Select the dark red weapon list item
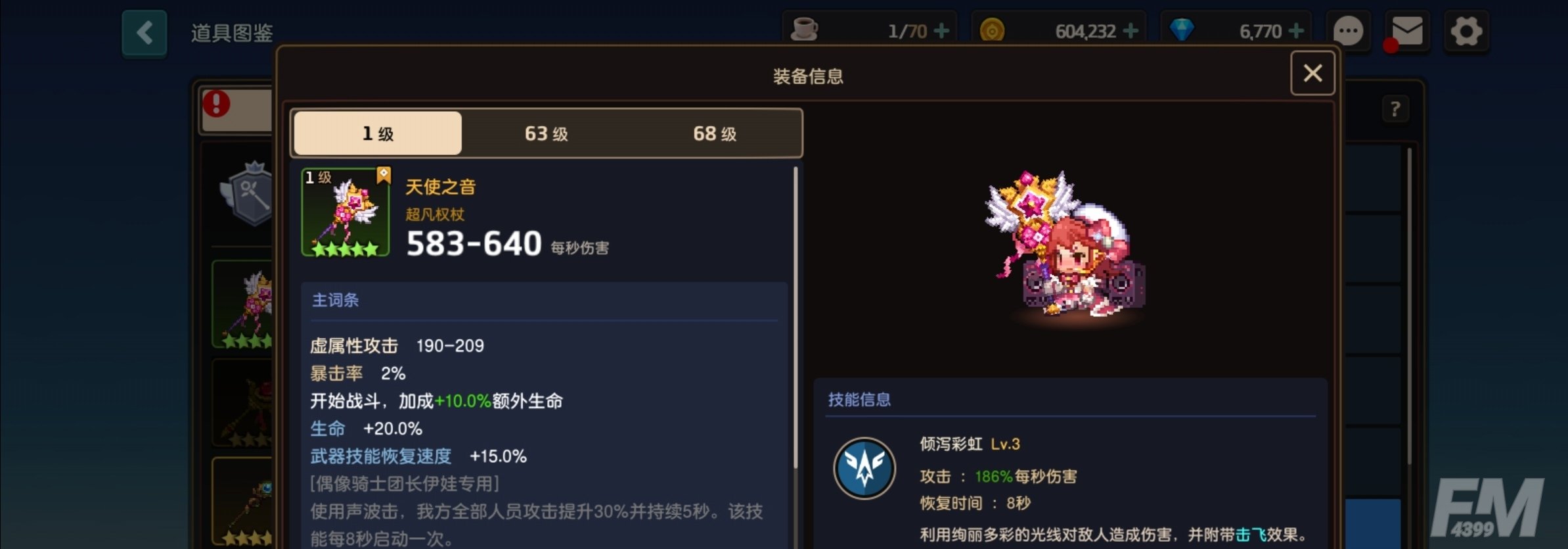 coord(243,402)
